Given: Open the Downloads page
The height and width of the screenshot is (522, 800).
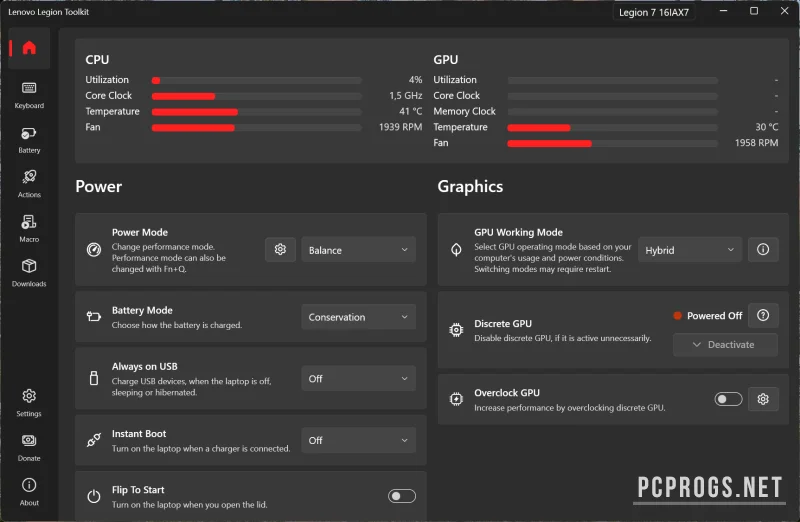Looking at the screenshot, I should [29, 273].
